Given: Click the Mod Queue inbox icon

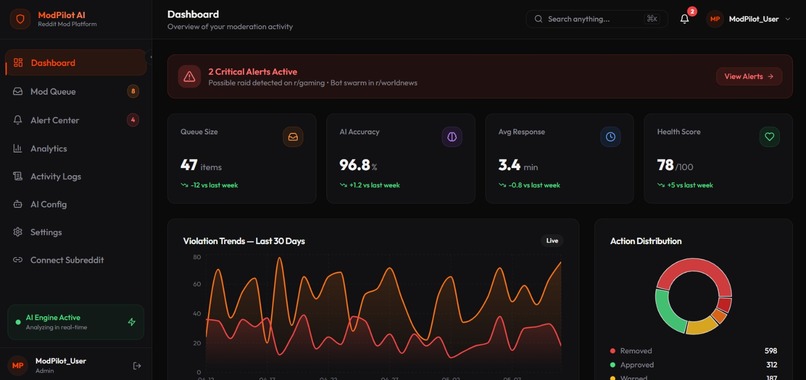Looking at the screenshot, I should click(18, 92).
